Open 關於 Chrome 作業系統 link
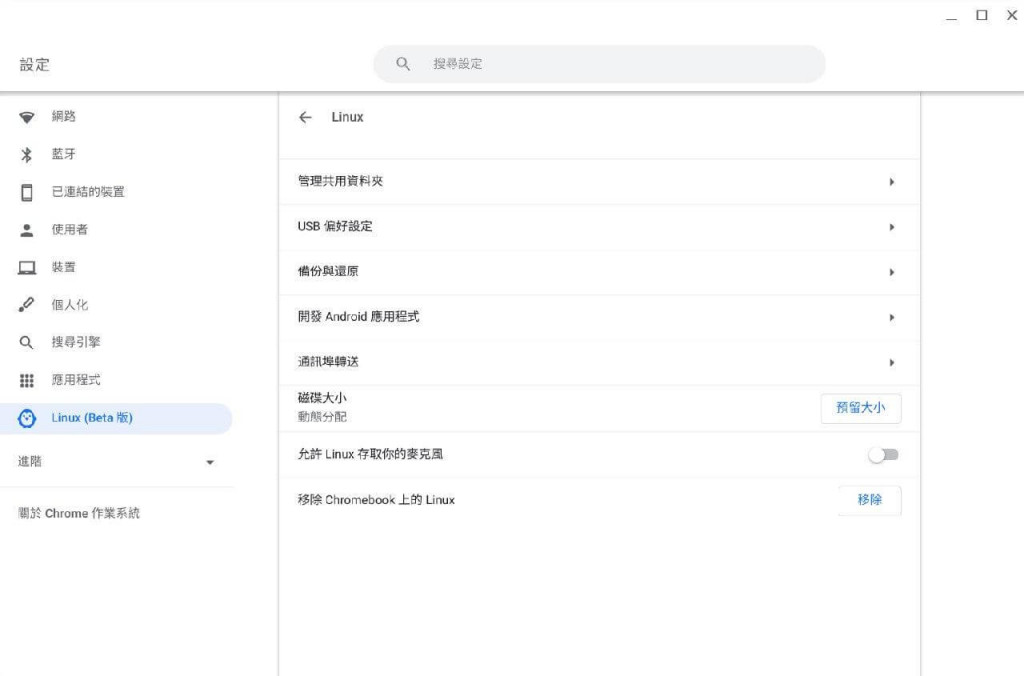Image resolution: width=1024 pixels, height=676 pixels. point(79,513)
